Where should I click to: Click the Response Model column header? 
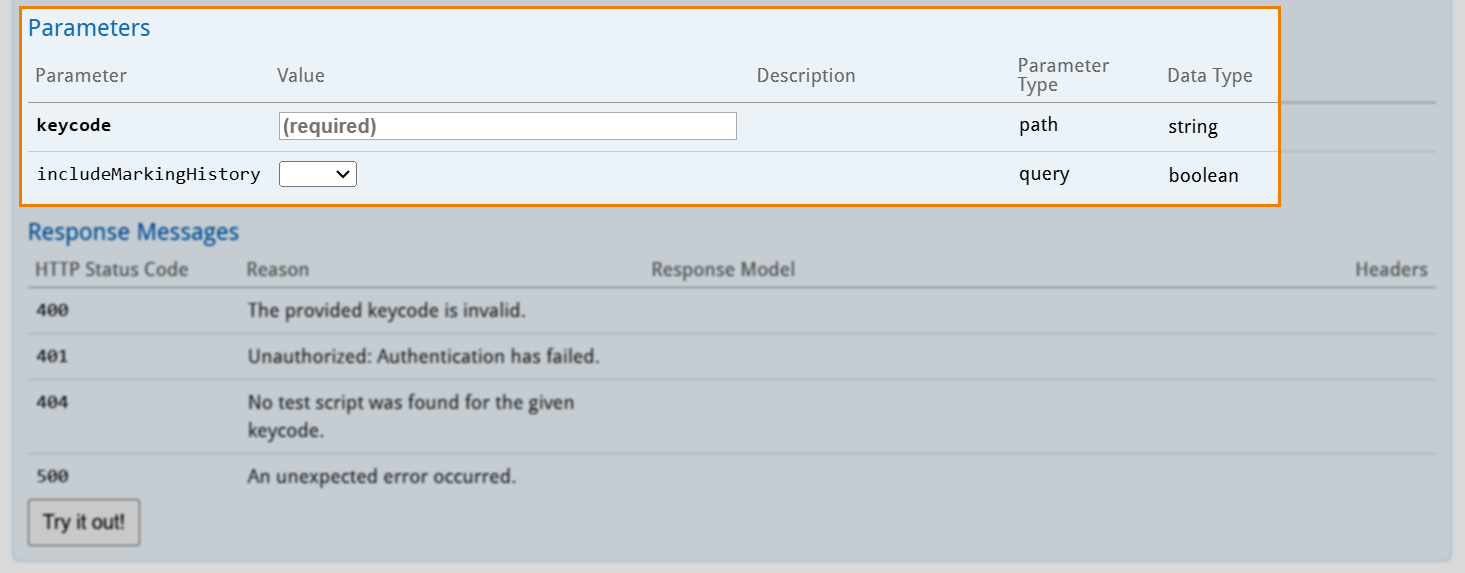(x=722, y=269)
